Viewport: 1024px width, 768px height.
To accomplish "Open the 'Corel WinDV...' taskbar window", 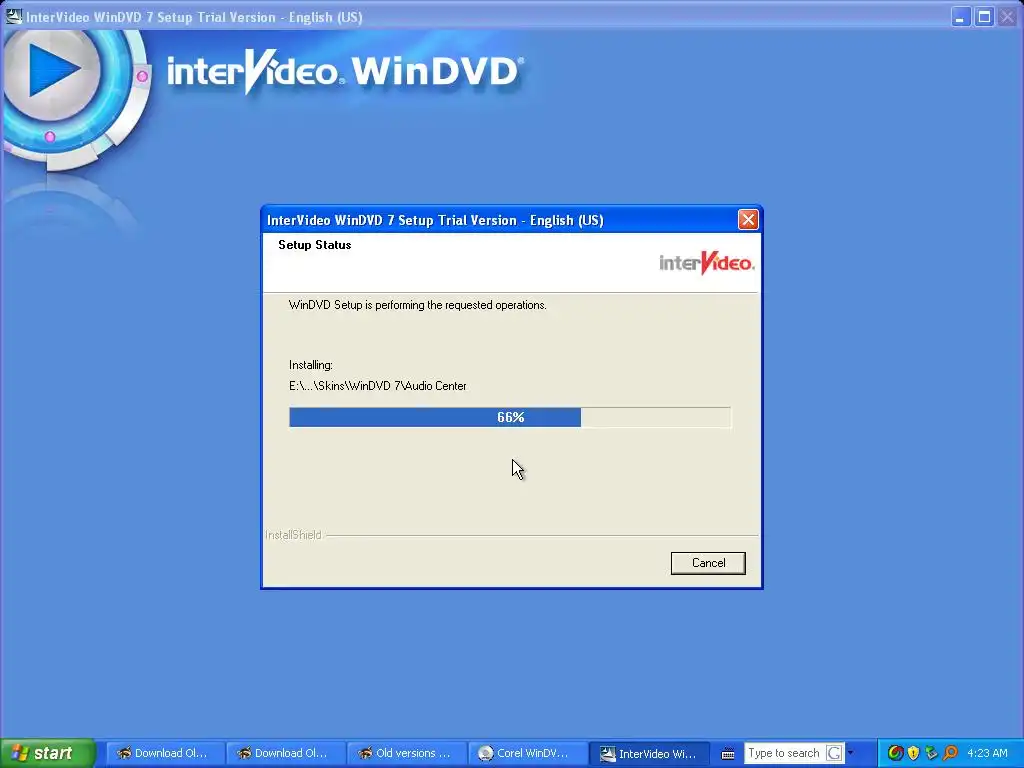I will tap(526, 753).
